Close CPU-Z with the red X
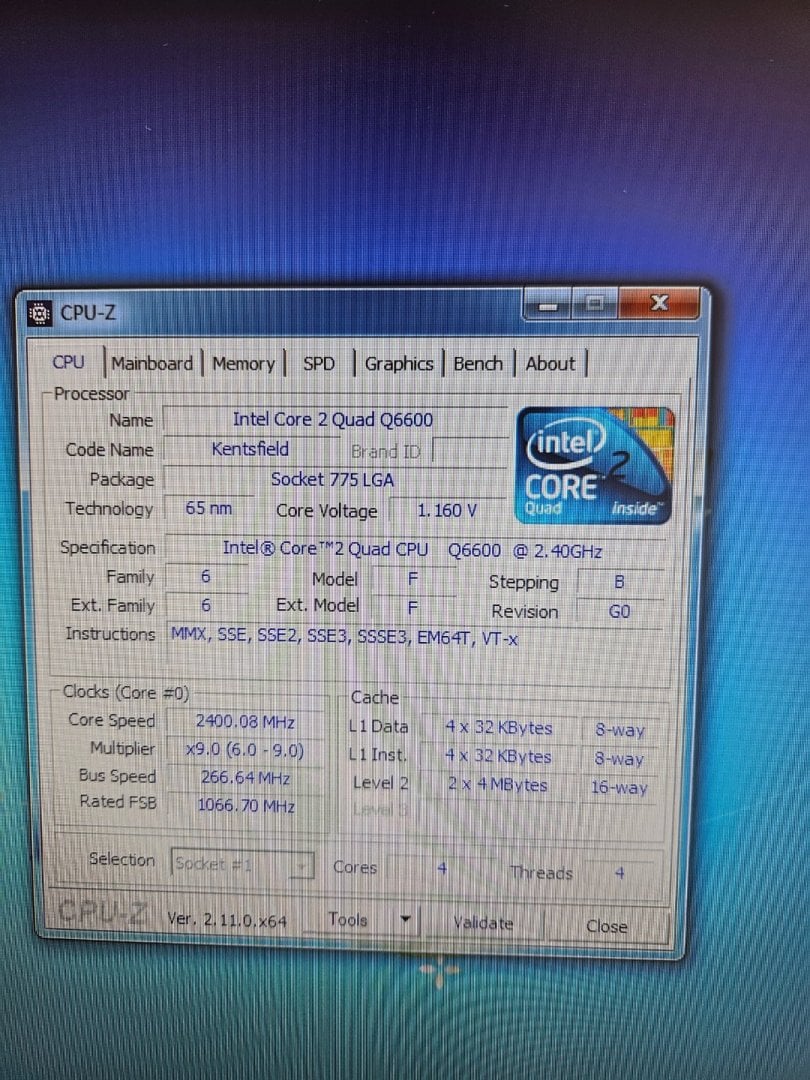Viewport: 810px width, 1080px height. tap(659, 303)
